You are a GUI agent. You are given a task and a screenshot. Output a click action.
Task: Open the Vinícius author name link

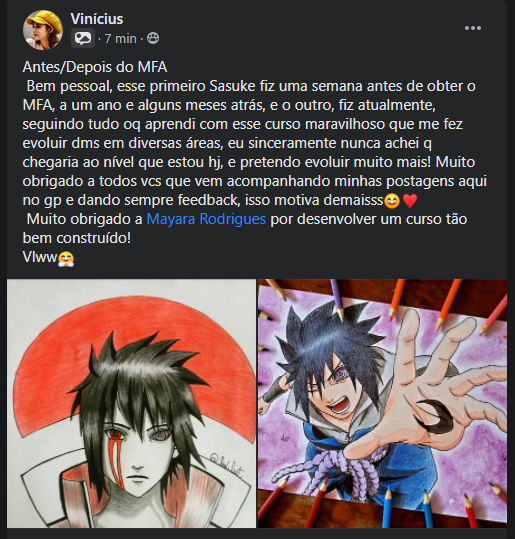click(x=97, y=19)
